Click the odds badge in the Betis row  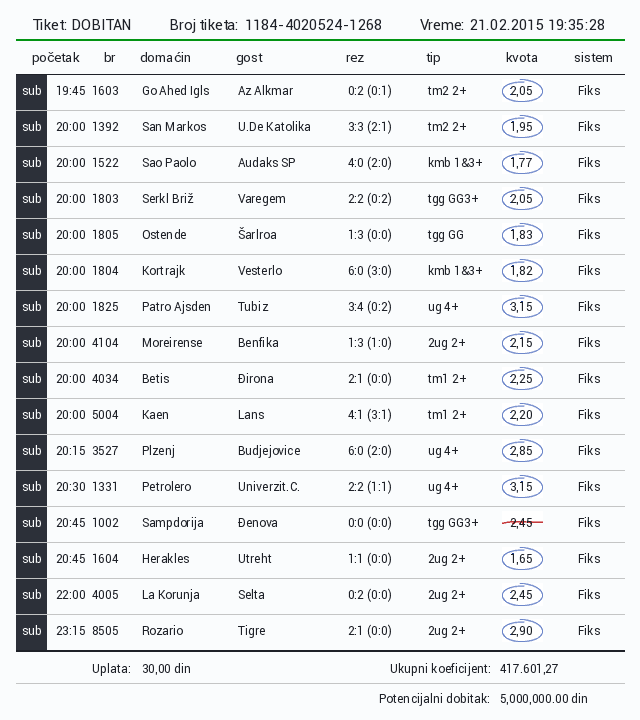click(x=522, y=379)
